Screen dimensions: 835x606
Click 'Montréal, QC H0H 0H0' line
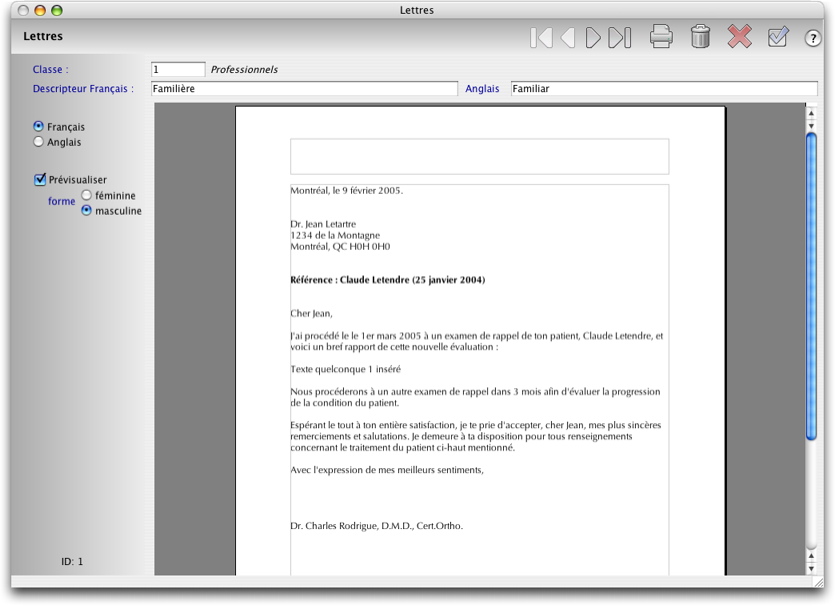340,247
